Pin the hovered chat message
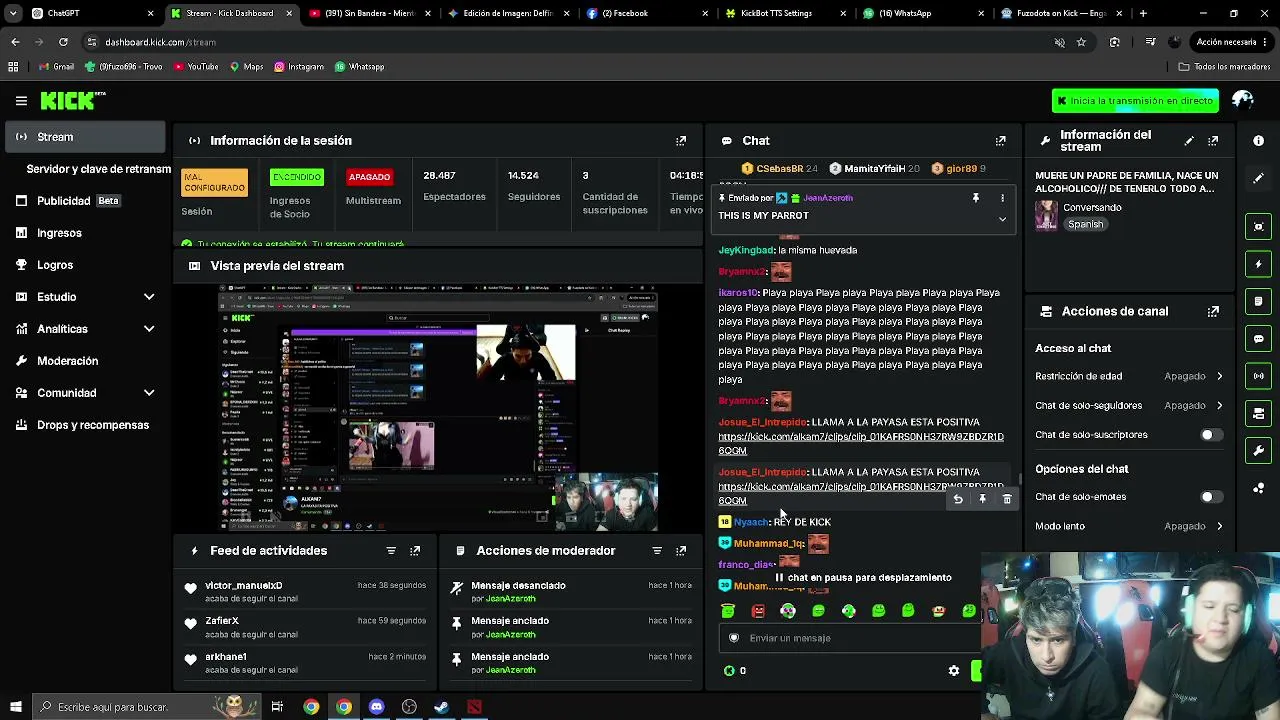Screen dimensions: 1280x720 [982, 499]
